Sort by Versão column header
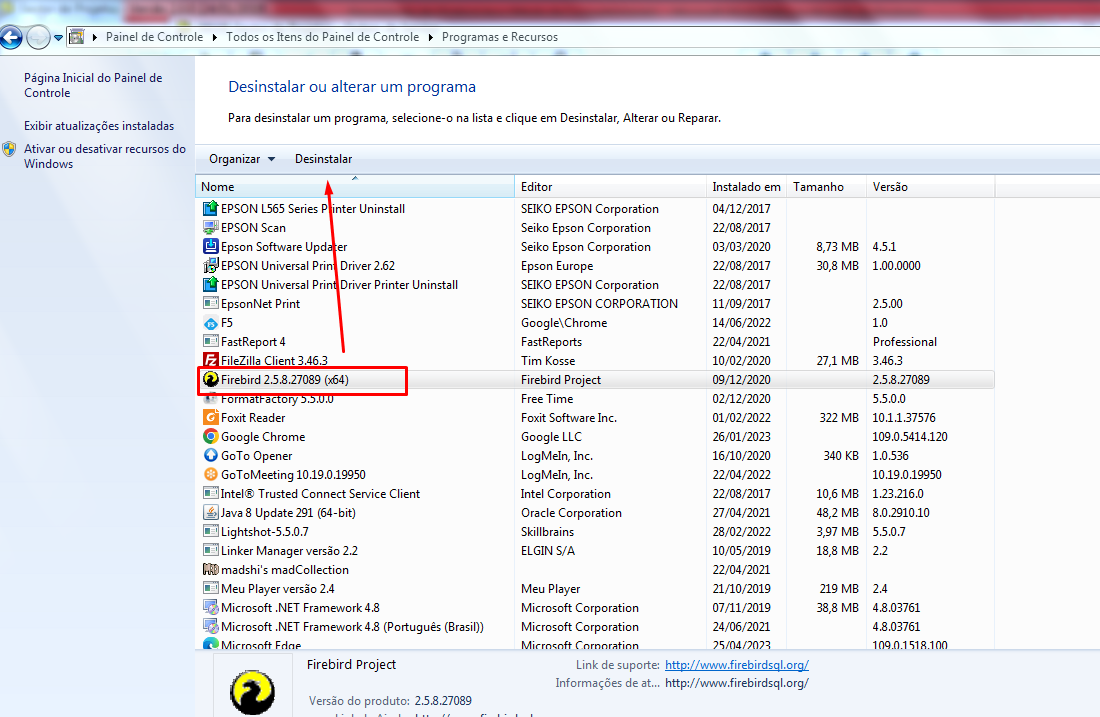Image resolution: width=1100 pixels, height=717 pixels. pos(930,187)
